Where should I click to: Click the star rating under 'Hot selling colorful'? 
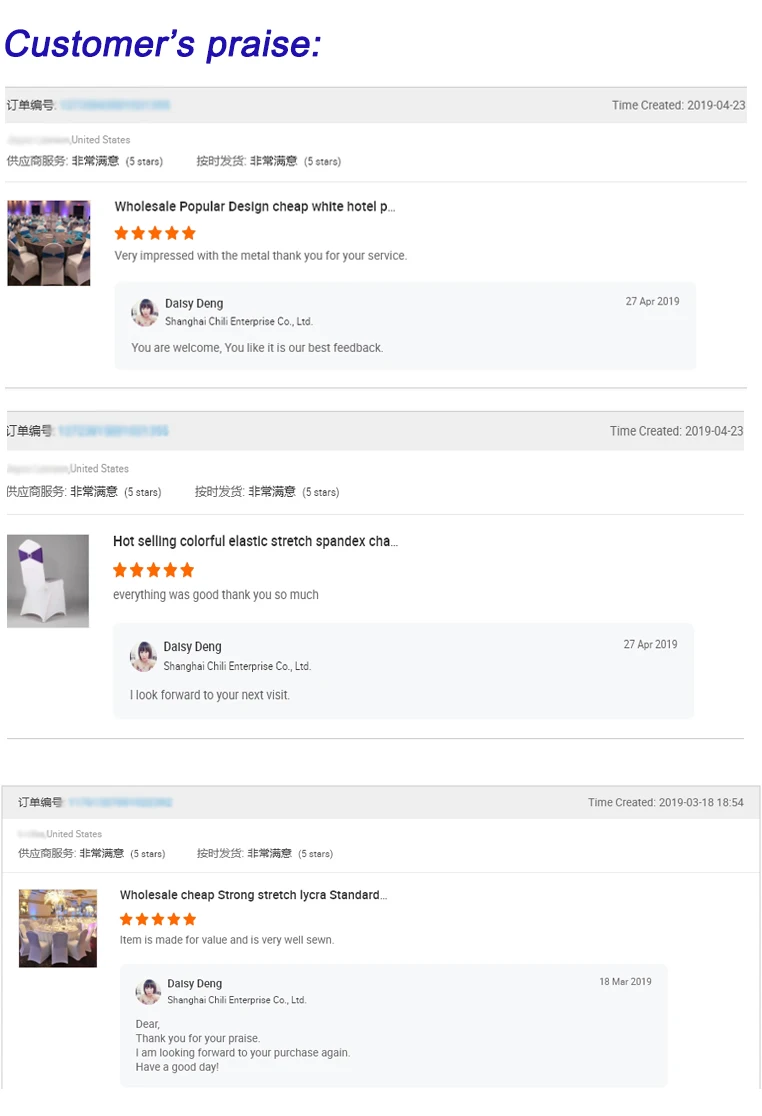[x=153, y=570]
